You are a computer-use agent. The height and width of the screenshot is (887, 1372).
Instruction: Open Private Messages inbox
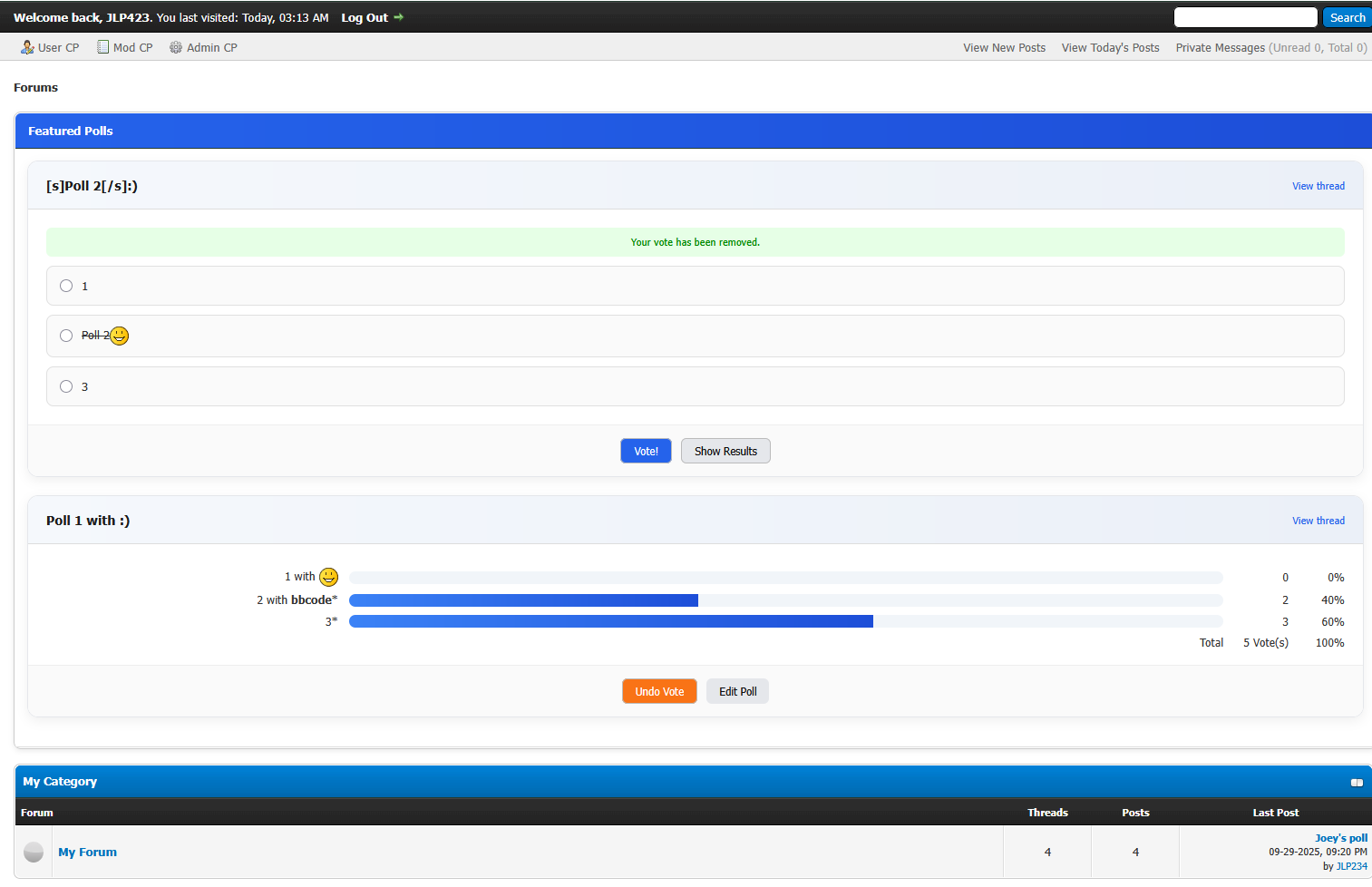pyautogui.click(x=1220, y=48)
